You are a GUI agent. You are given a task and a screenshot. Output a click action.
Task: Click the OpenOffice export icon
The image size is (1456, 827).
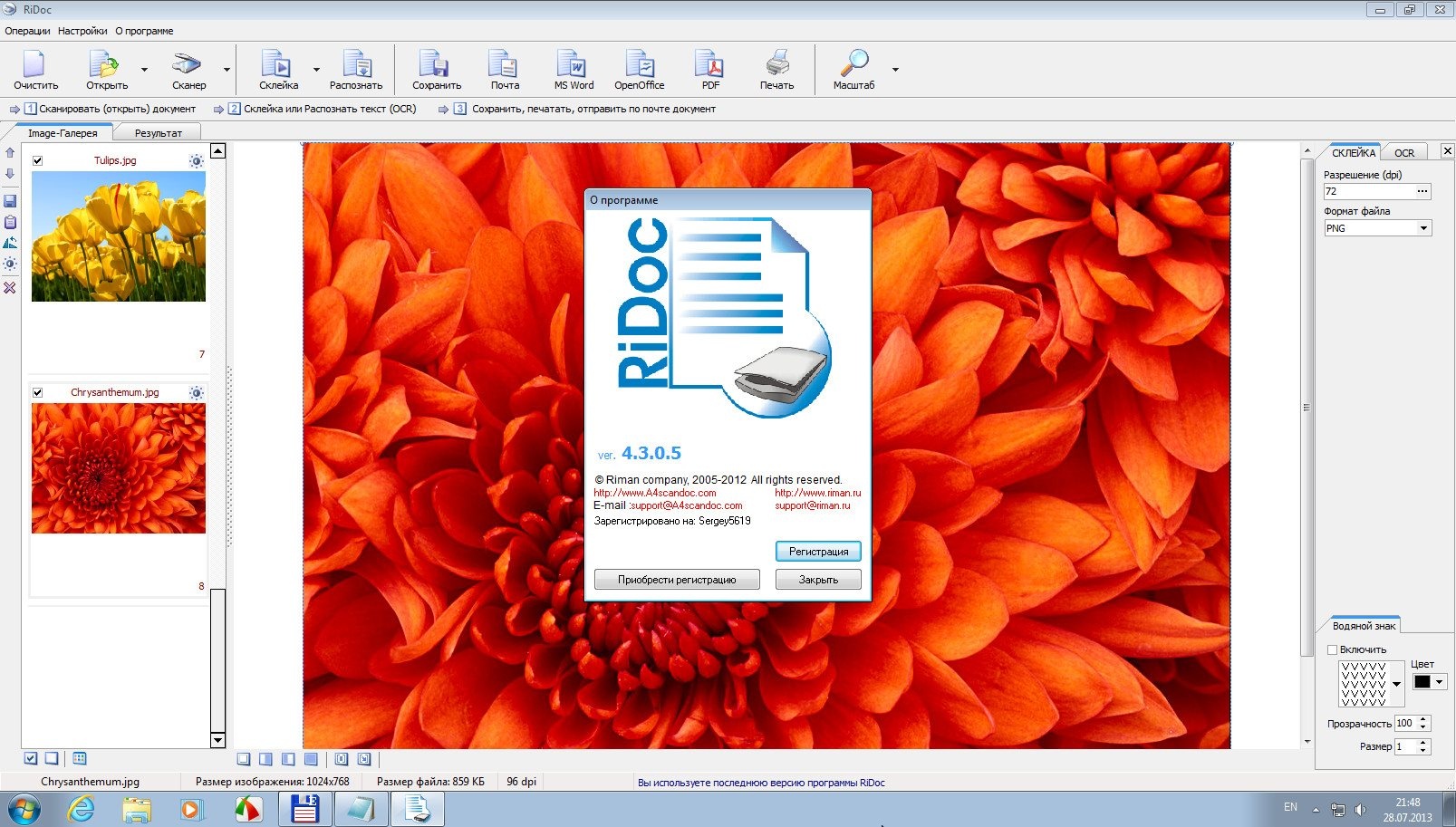click(x=640, y=63)
